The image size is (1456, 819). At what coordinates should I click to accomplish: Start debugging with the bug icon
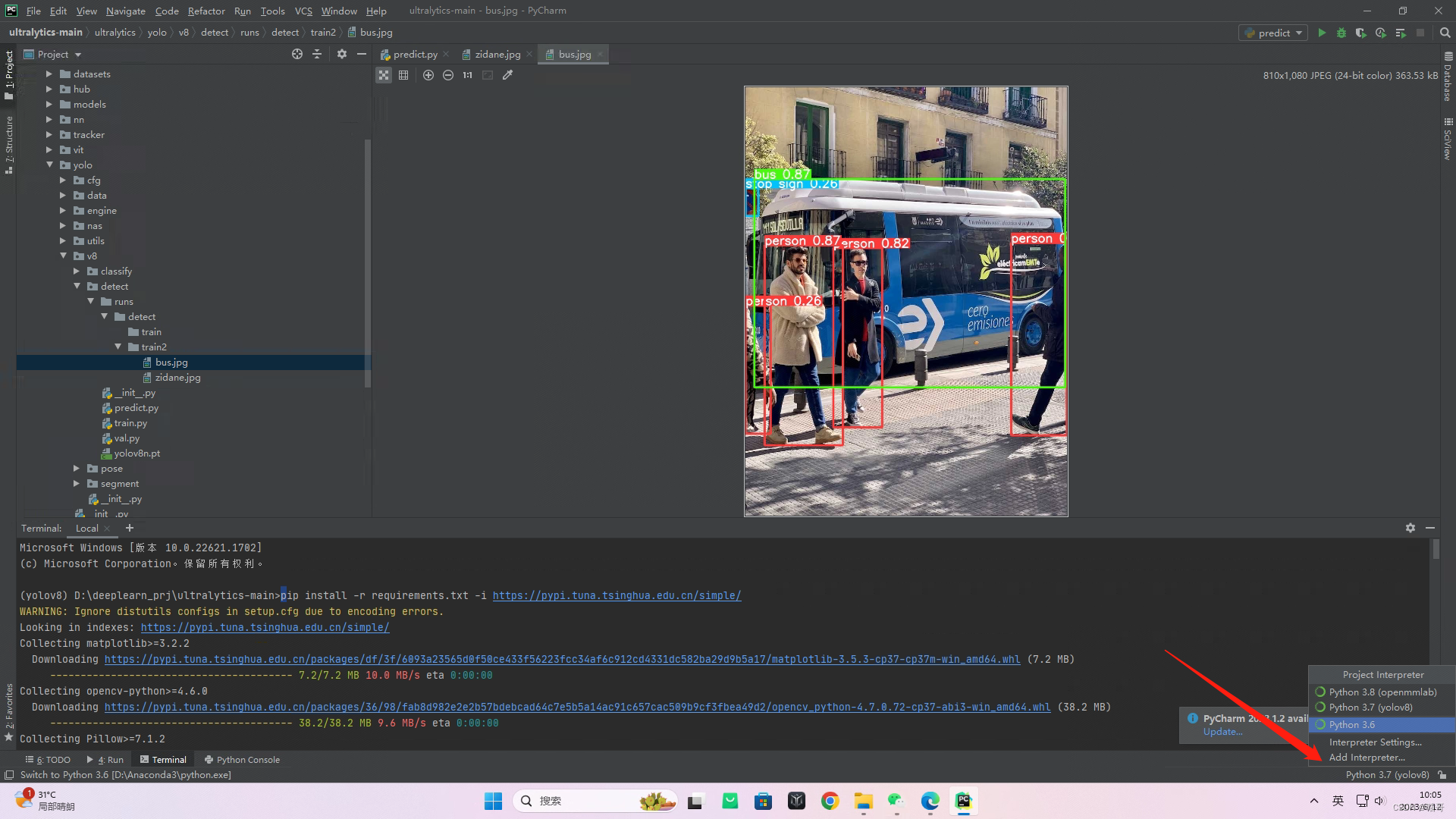point(1341,33)
